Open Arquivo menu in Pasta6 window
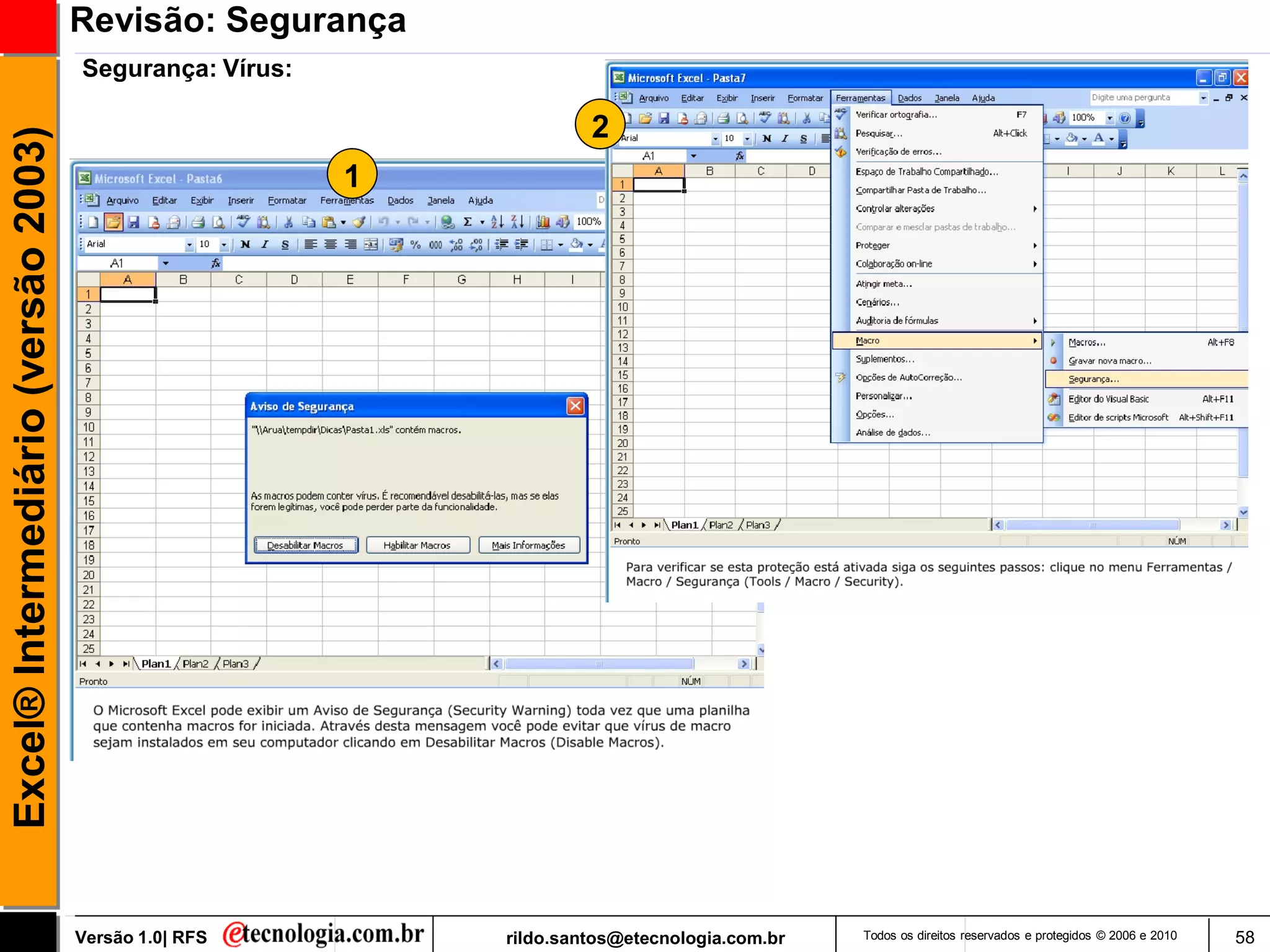Screen dimensions: 1270x952 pos(122,201)
